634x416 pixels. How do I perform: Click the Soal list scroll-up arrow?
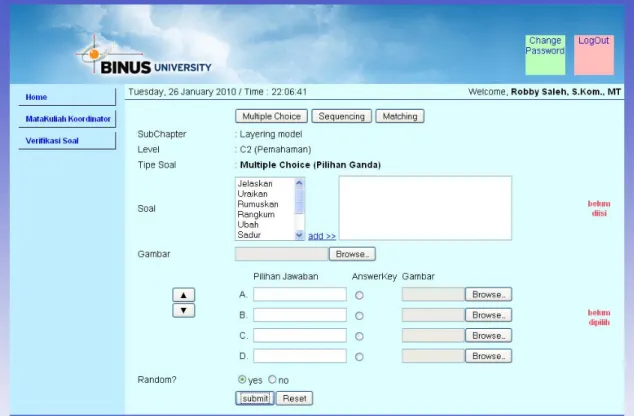[299, 183]
